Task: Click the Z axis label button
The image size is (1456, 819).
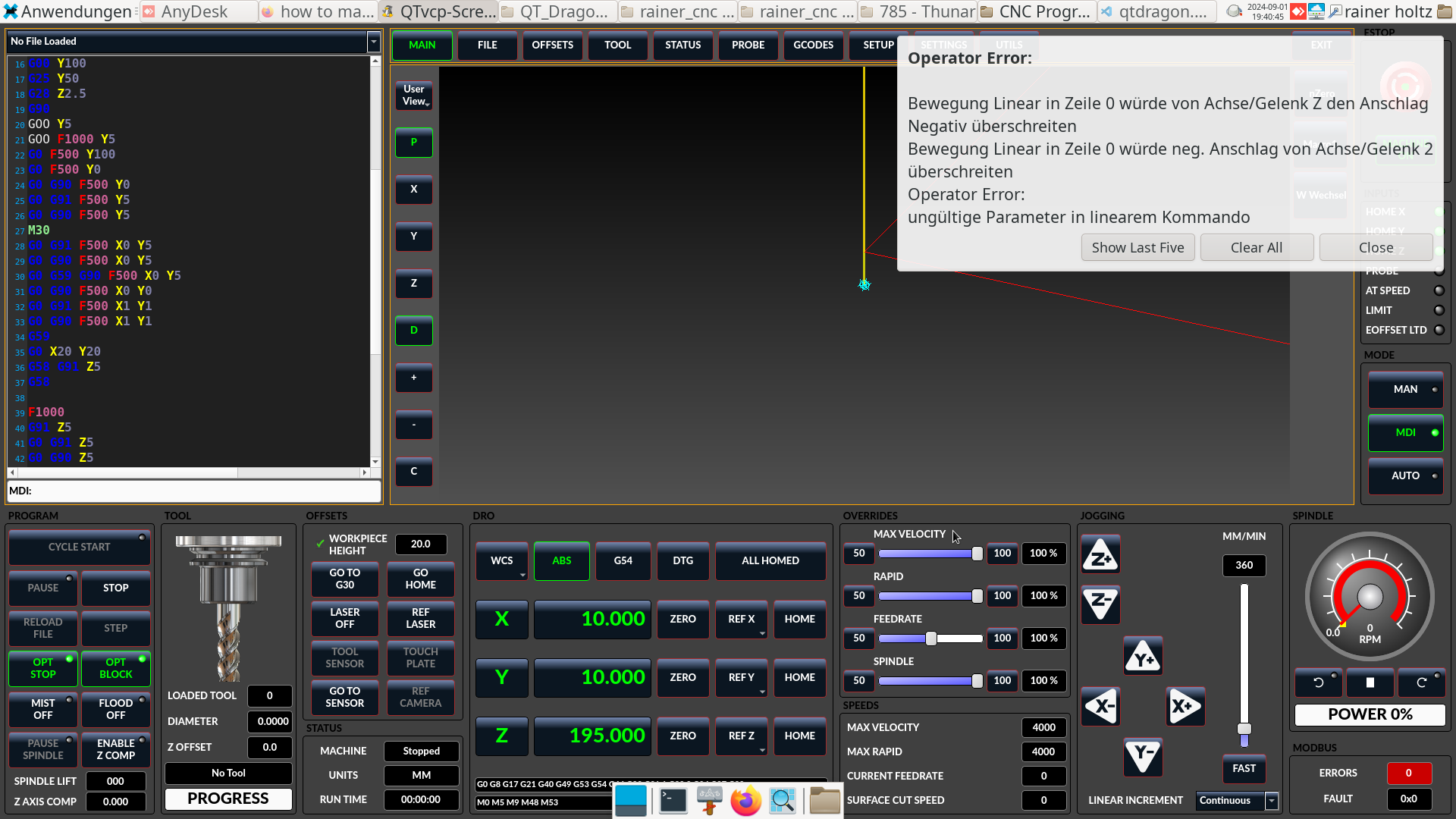Action: 501,736
